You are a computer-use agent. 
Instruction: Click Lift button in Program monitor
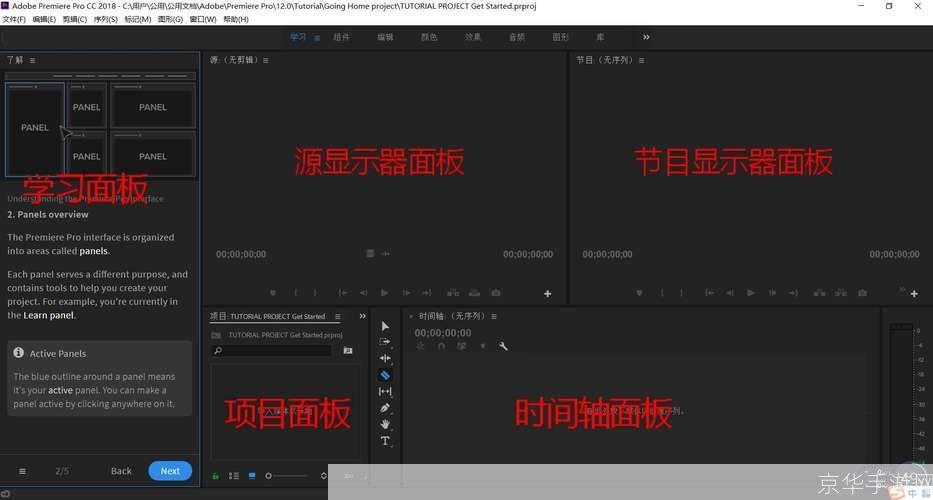[819, 293]
